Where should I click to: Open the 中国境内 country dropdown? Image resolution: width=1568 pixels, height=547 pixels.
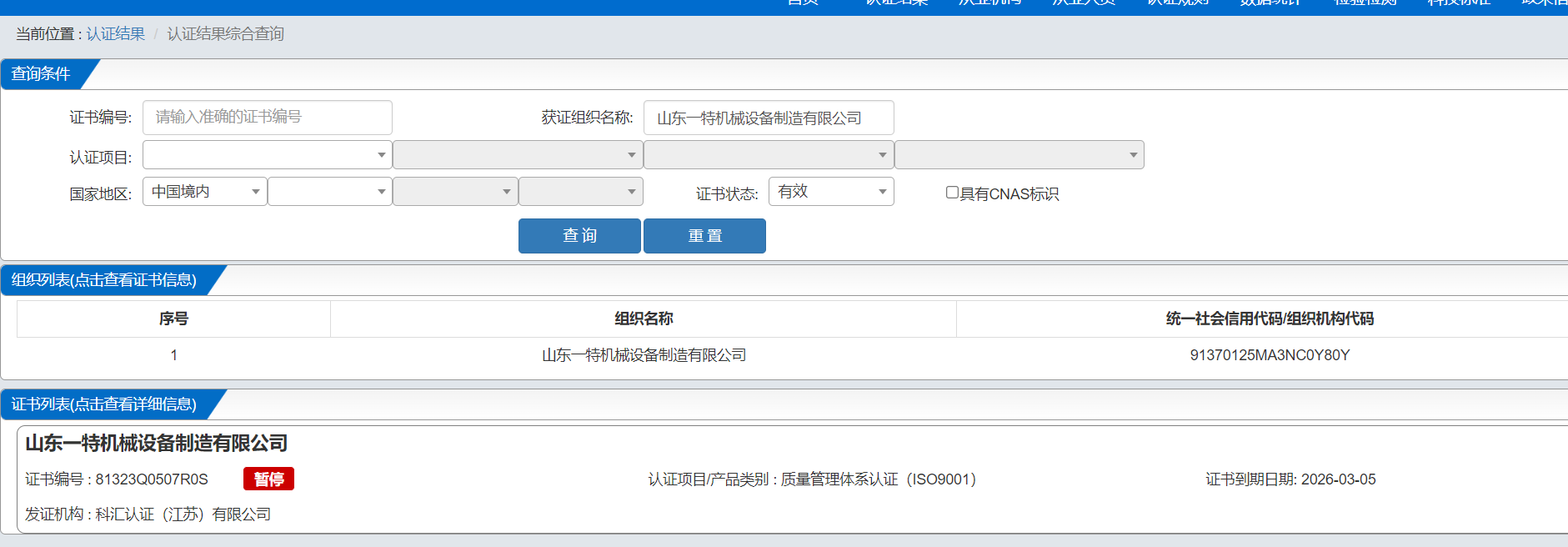coord(205,192)
